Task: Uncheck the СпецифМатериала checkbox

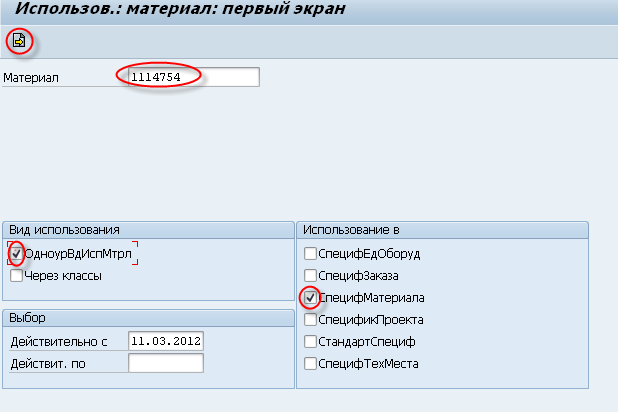Action: [x=310, y=298]
